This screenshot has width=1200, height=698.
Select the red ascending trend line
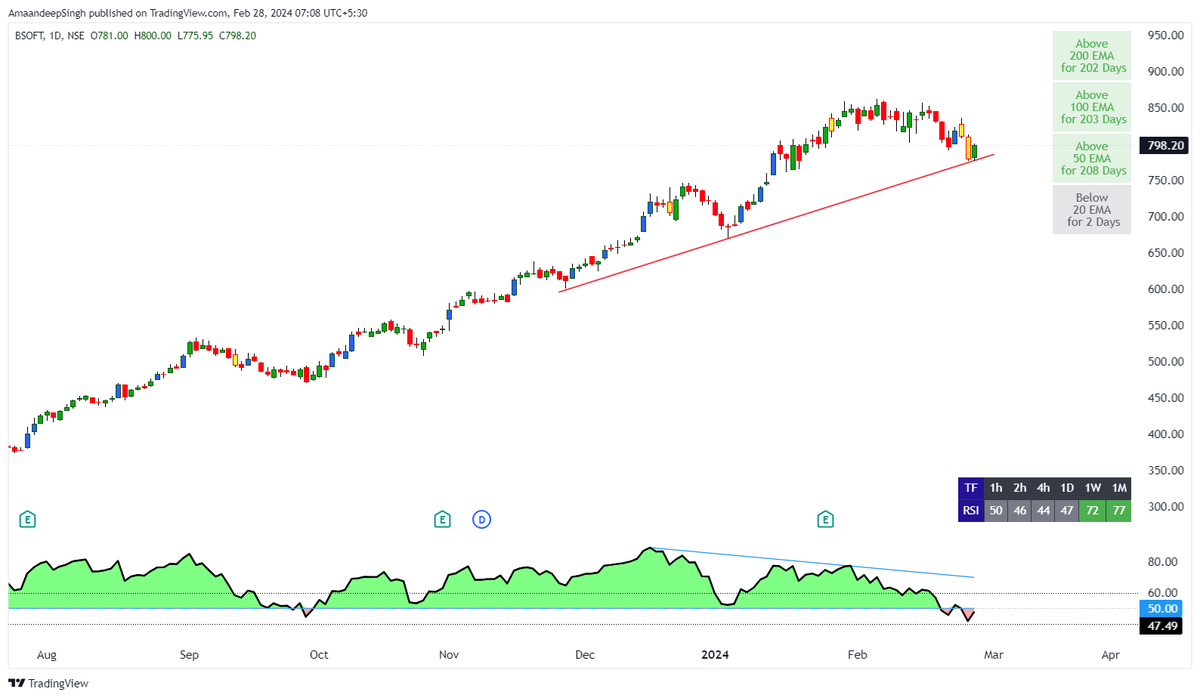tap(776, 223)
